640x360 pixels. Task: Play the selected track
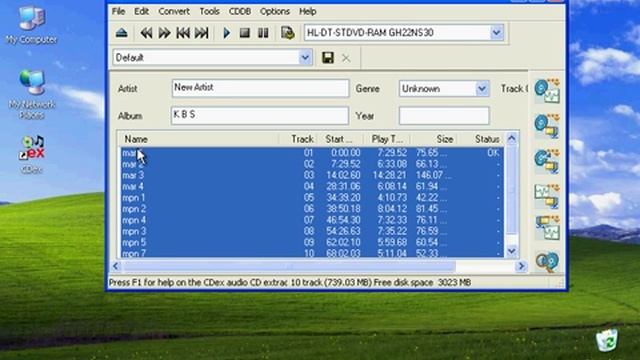(227, 33)
